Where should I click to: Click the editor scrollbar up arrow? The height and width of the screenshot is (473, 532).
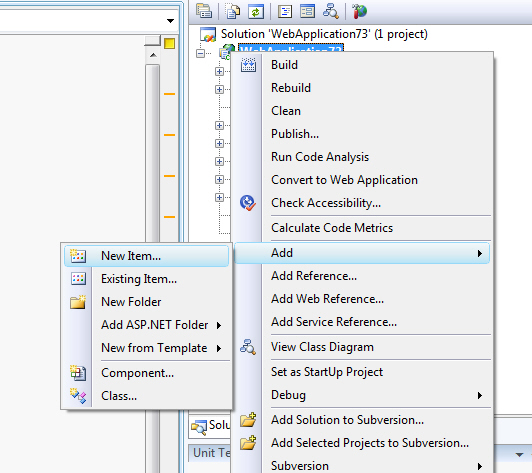point(153,55)
